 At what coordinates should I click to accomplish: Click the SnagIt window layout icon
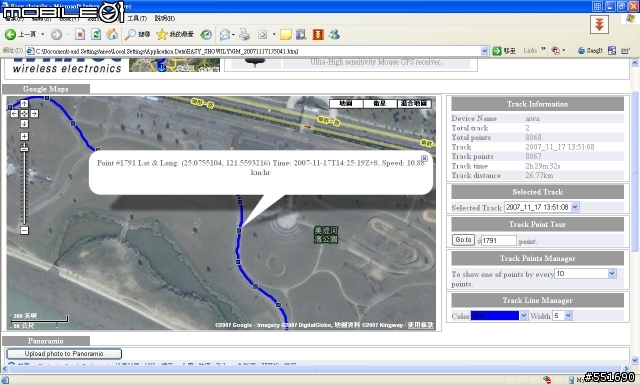(612, 51)
